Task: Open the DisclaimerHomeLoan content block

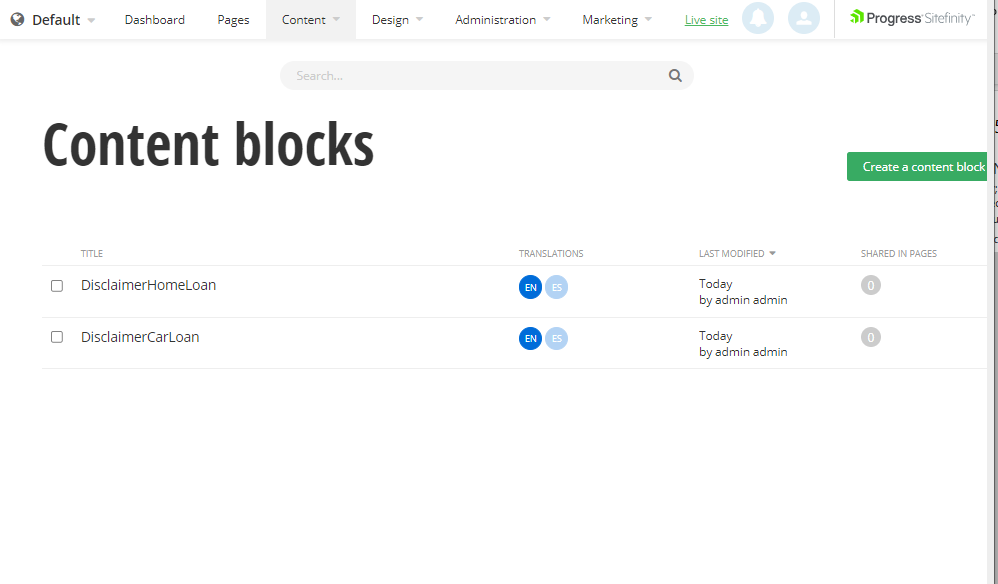Action: 148,285
